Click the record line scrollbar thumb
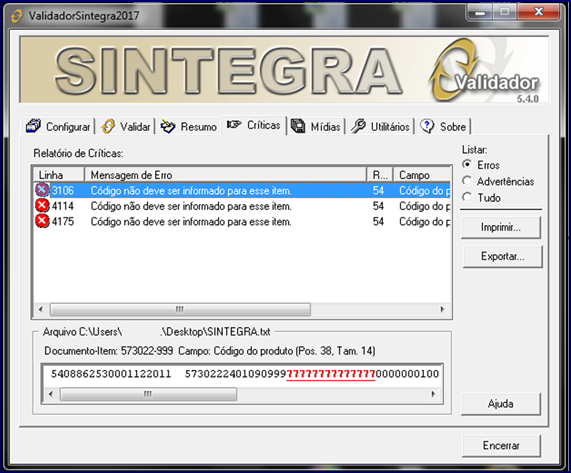The height and width of the screenshot is (473, 571). pos(148,394)
